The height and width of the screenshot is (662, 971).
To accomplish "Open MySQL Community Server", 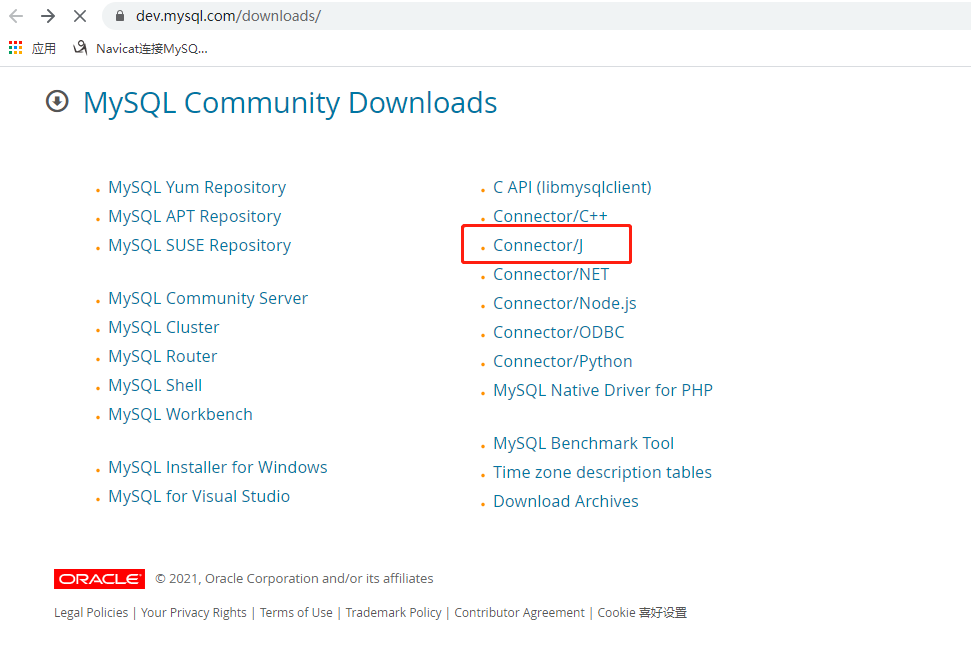I will (x=208, y=298).
